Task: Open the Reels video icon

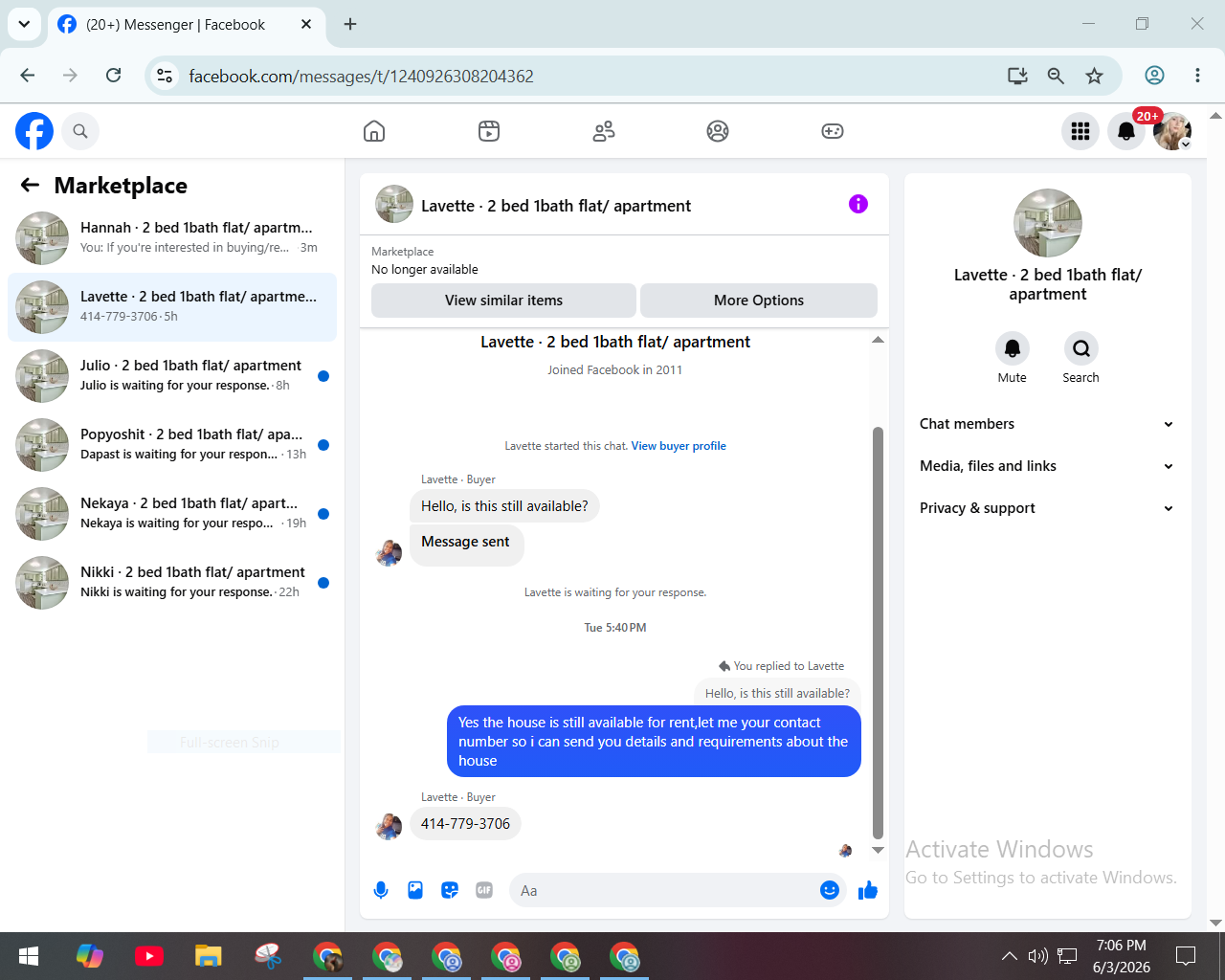Action: point(489,131)
